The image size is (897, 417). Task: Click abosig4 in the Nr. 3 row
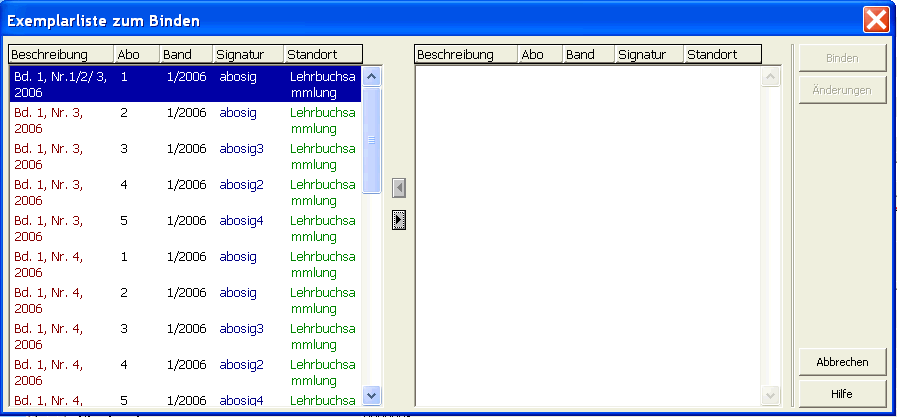241,221
